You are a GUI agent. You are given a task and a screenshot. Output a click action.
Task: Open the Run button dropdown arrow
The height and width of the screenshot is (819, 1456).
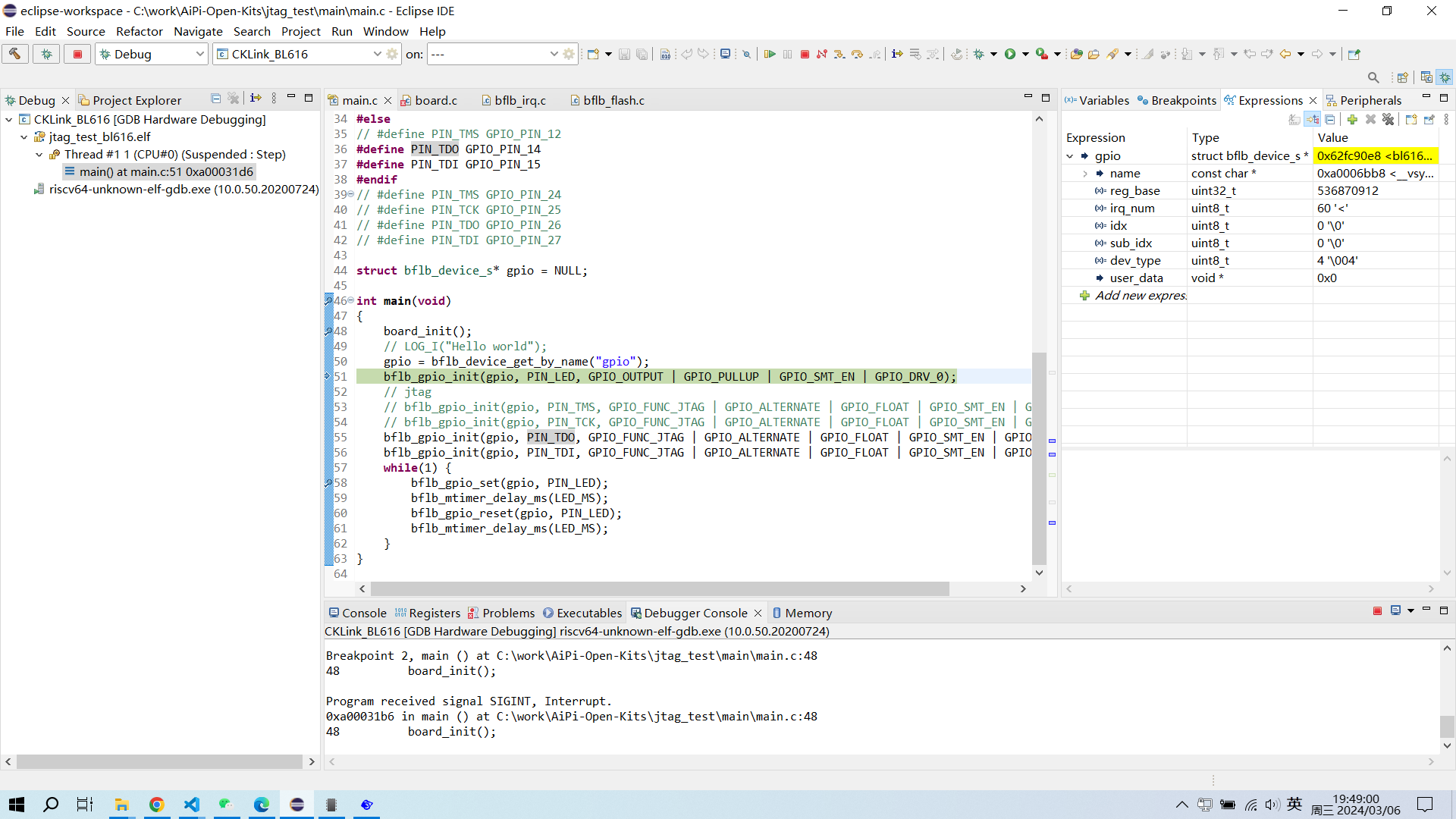(x=1025, y=54)
